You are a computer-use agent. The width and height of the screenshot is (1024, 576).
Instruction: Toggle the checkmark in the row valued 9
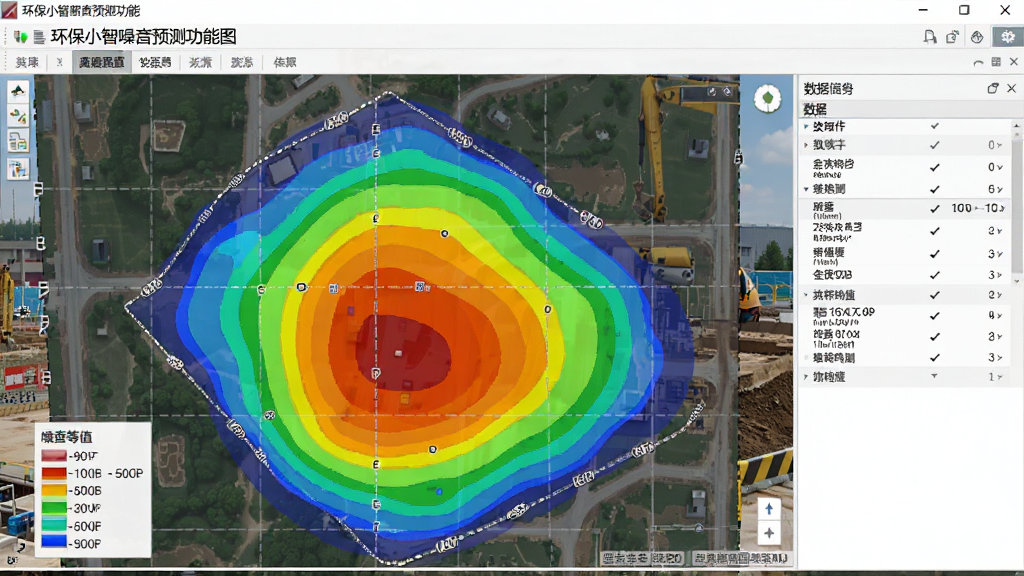click(935, 315)
